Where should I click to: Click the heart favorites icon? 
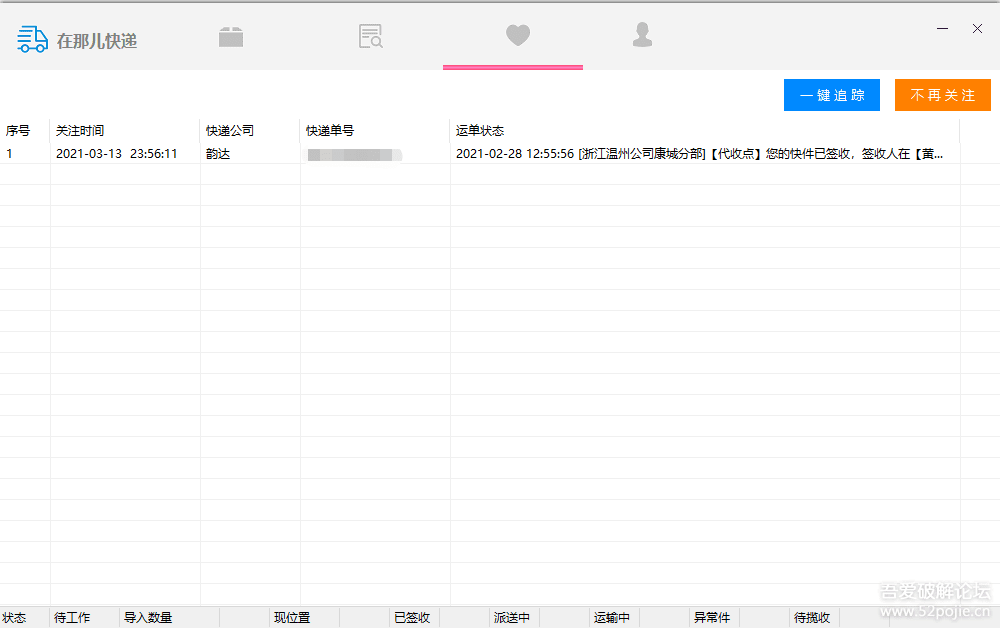pyautogui.click(x=517, y=36)
